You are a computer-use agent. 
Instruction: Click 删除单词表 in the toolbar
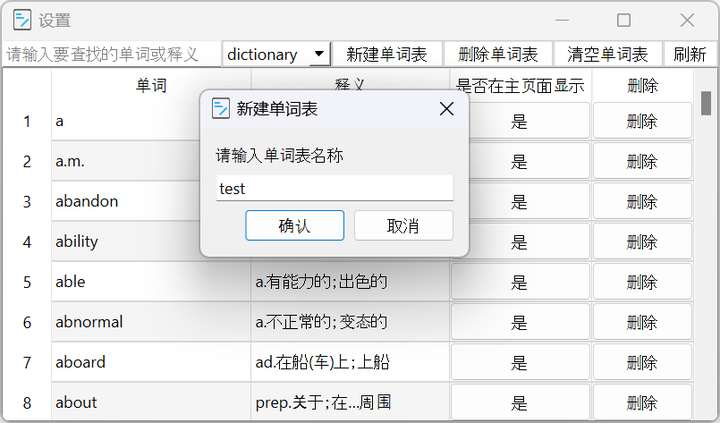point(498,54)
